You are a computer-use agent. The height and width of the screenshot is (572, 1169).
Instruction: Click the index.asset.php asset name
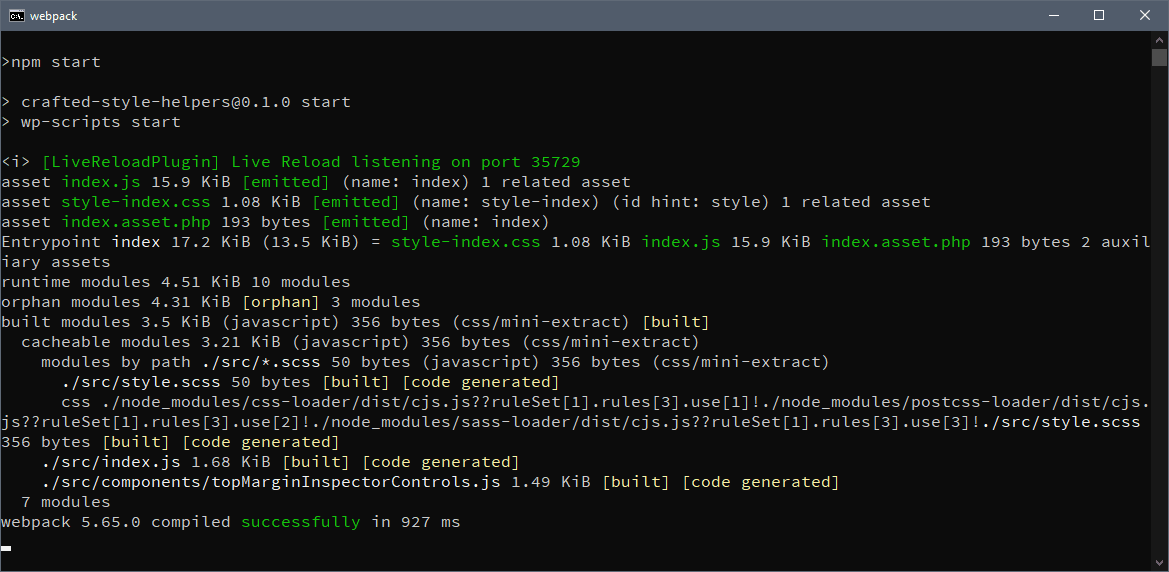(x=136, y=221)
